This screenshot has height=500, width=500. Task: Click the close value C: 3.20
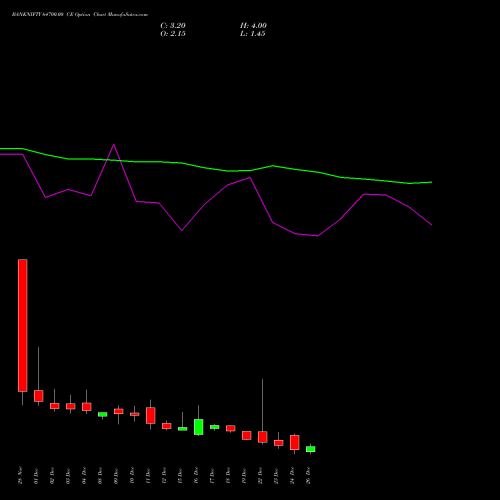(173, 26)
